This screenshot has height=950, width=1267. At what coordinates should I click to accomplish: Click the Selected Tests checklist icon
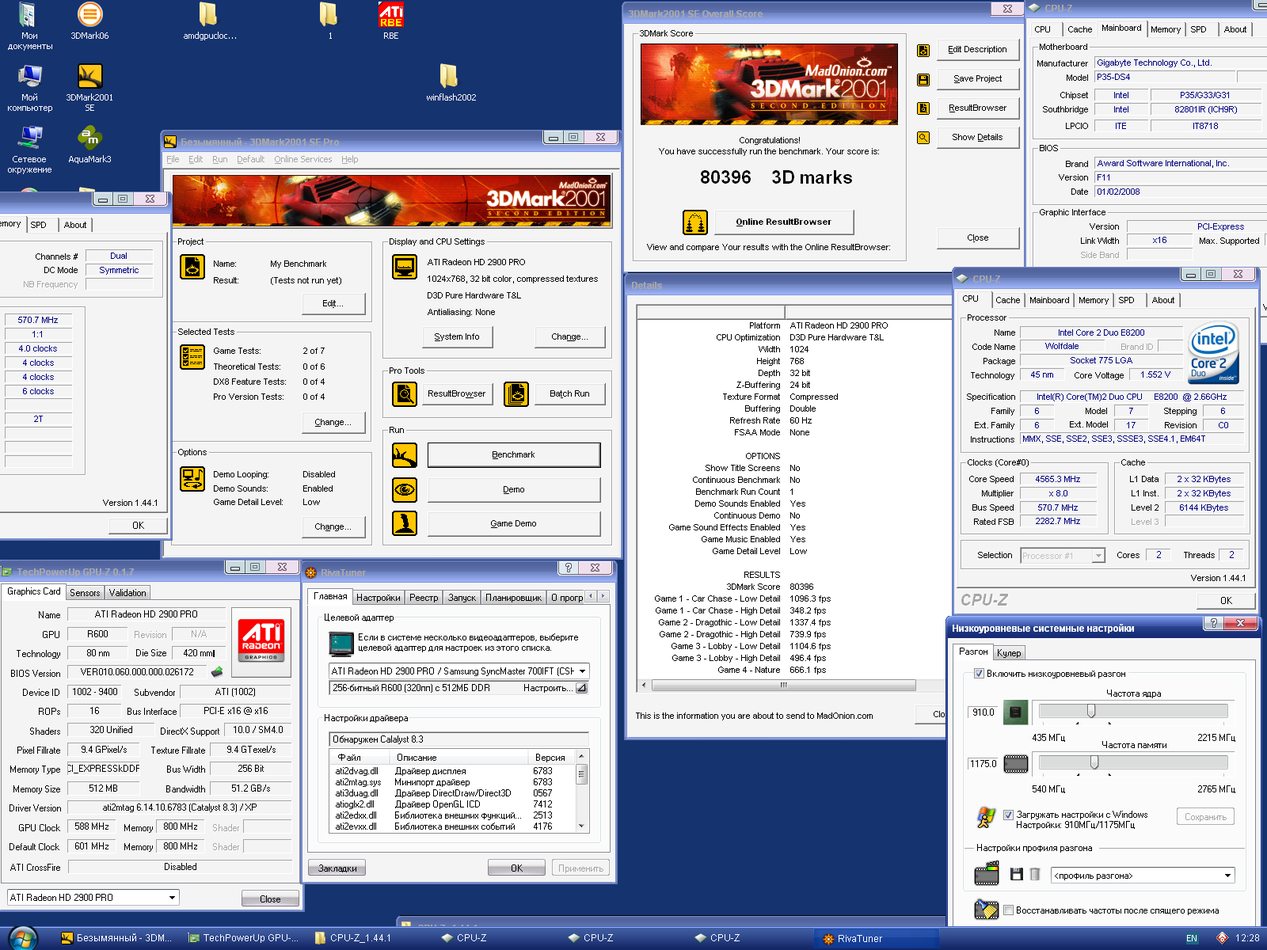[192, 357]
